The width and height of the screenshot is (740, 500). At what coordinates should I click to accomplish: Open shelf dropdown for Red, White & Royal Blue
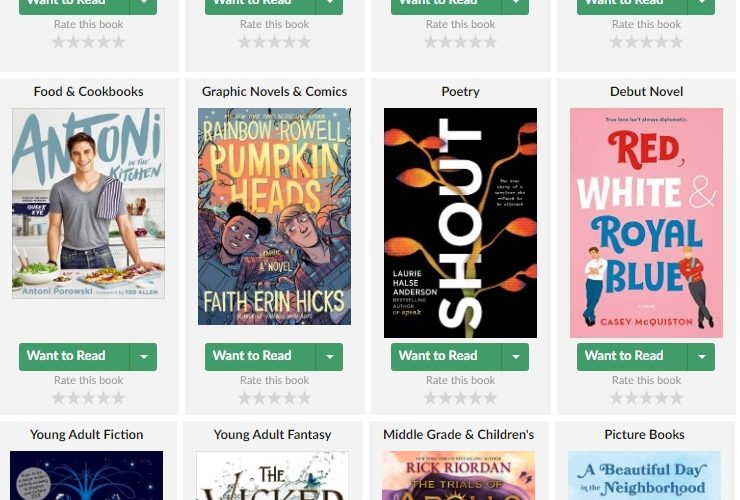[x=701, y=356]
